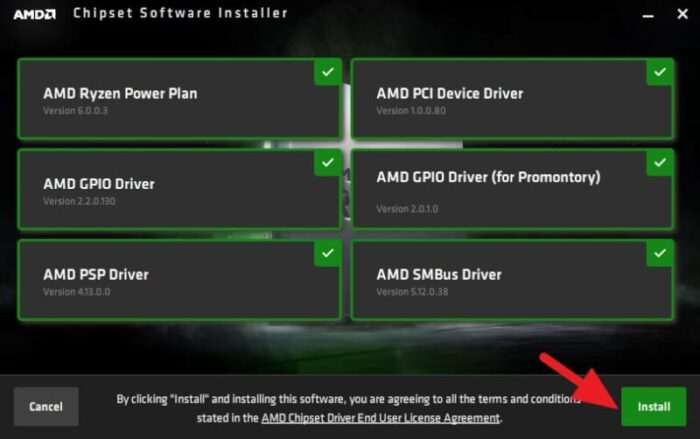
Task: Minimize the installer window
Action: click(x=648, y=15)
